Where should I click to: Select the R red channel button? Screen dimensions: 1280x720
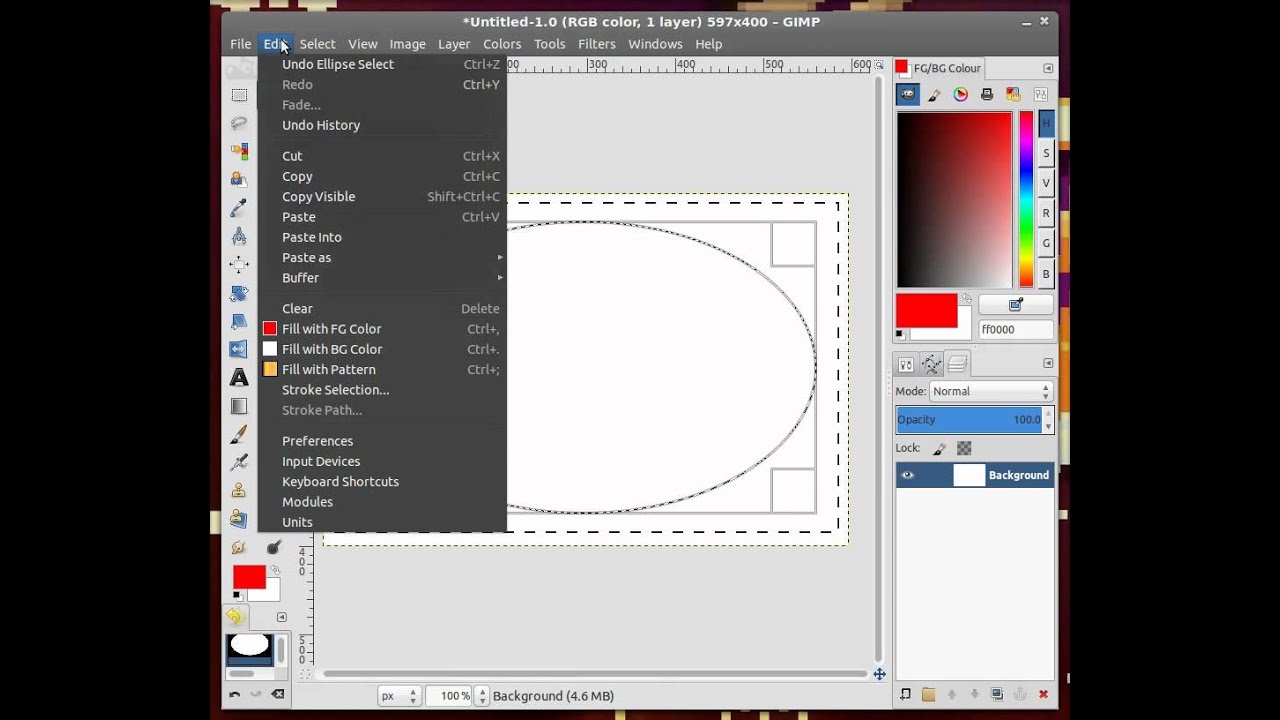tap(1046, 213)
